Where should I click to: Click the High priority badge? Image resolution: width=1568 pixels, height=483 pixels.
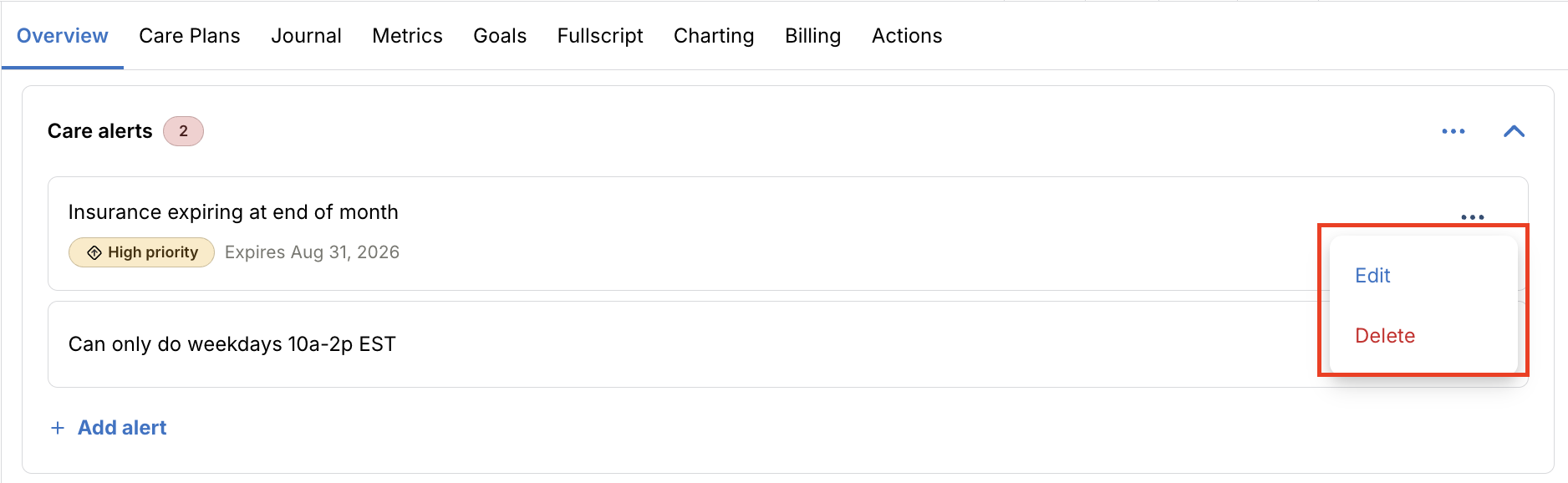coord(141,252)
